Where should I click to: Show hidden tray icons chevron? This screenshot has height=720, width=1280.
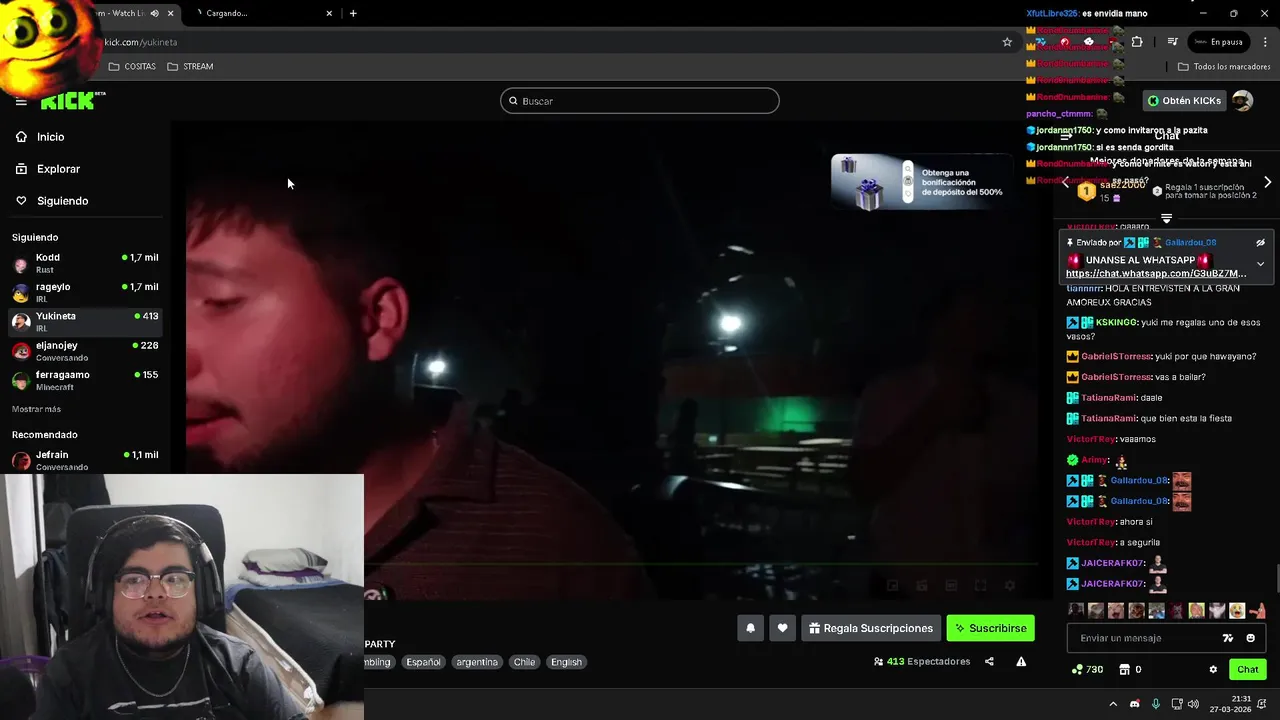click(x=1113, y=704)
